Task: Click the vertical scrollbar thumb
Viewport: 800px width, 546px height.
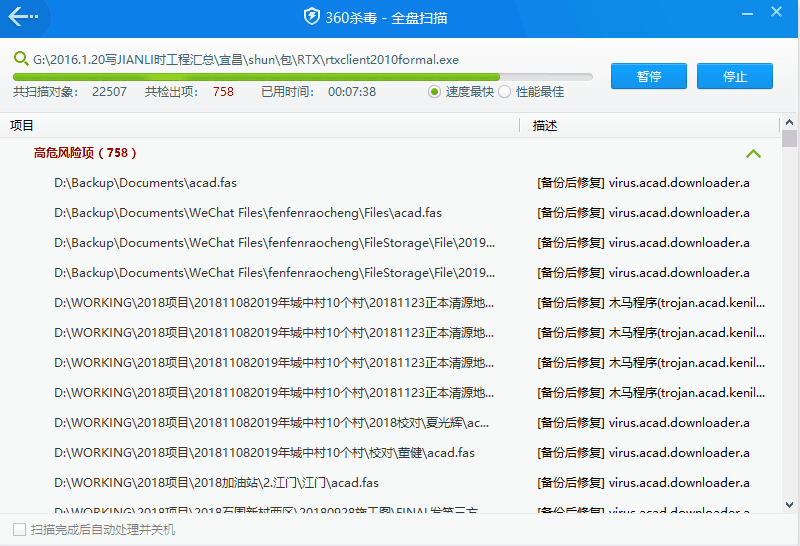Action: [789, 138]
